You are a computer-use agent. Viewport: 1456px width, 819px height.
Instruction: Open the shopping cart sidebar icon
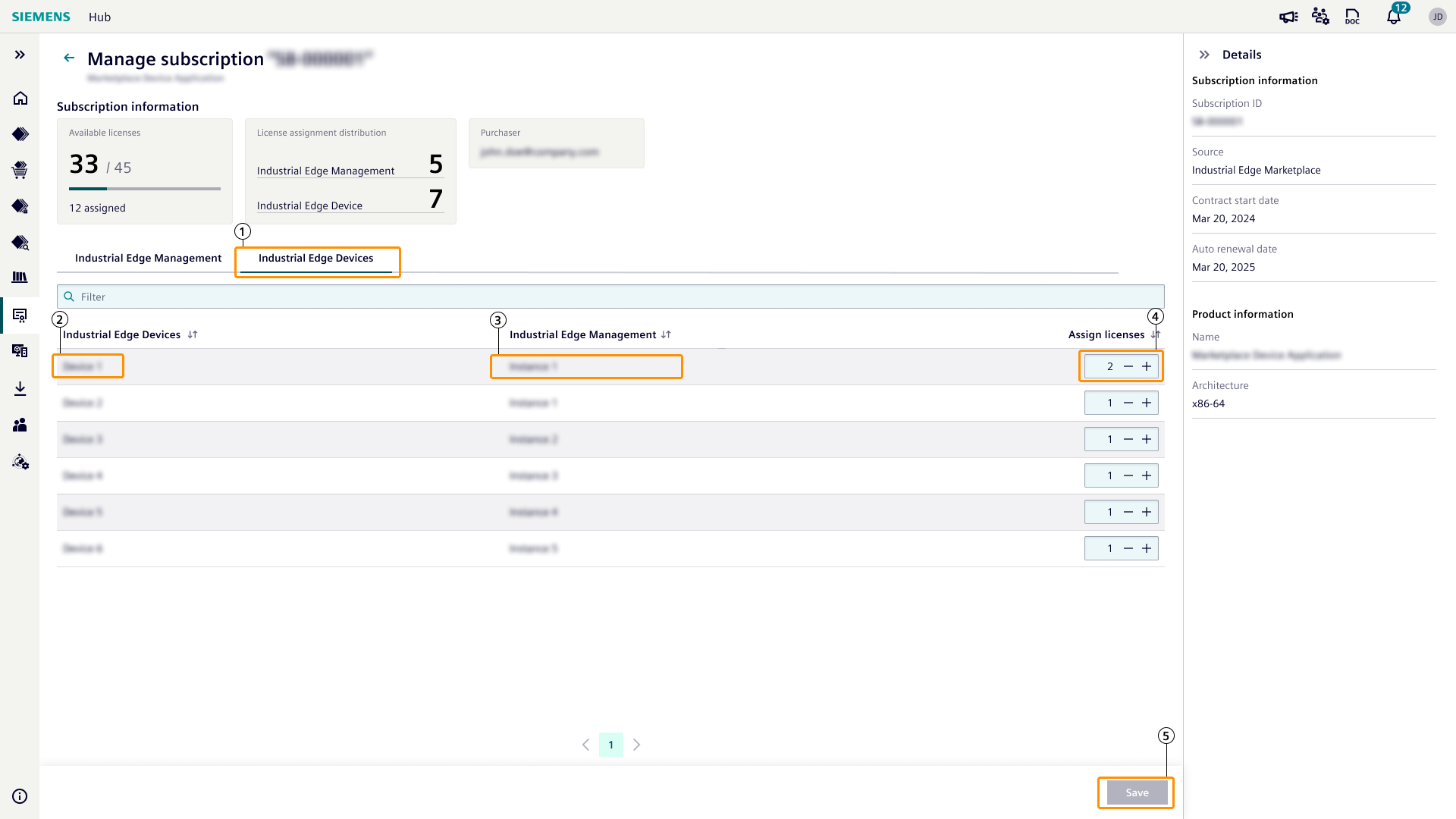[20, 170]
